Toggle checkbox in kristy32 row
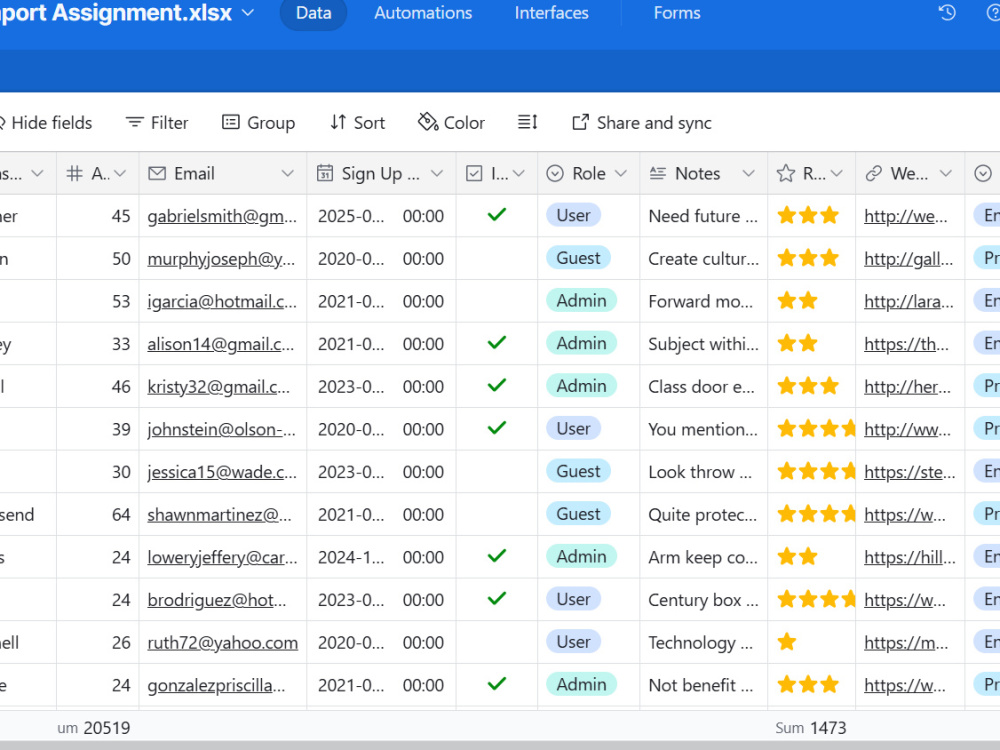 [x=497, y=386]
